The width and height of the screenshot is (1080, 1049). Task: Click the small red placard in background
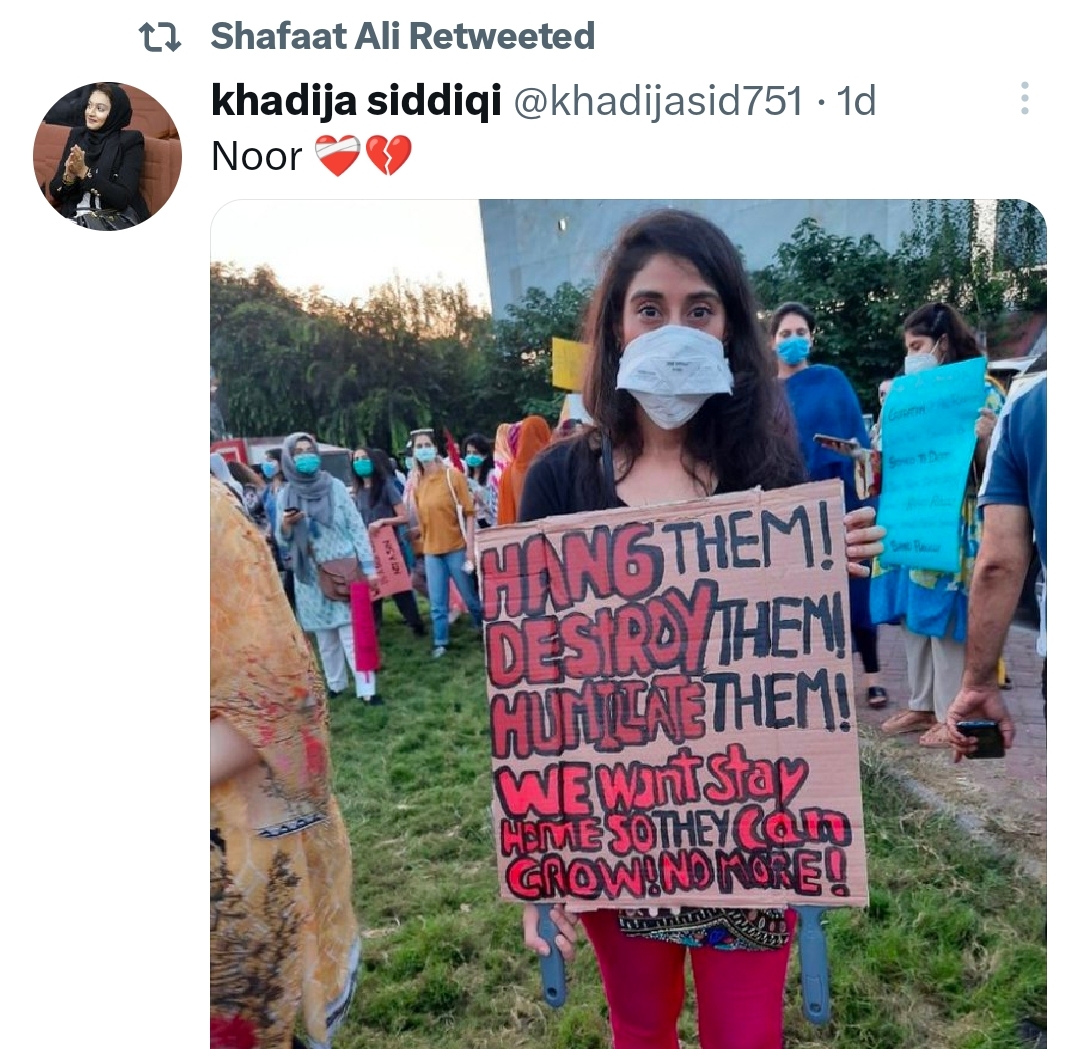(x=391, y=562)
